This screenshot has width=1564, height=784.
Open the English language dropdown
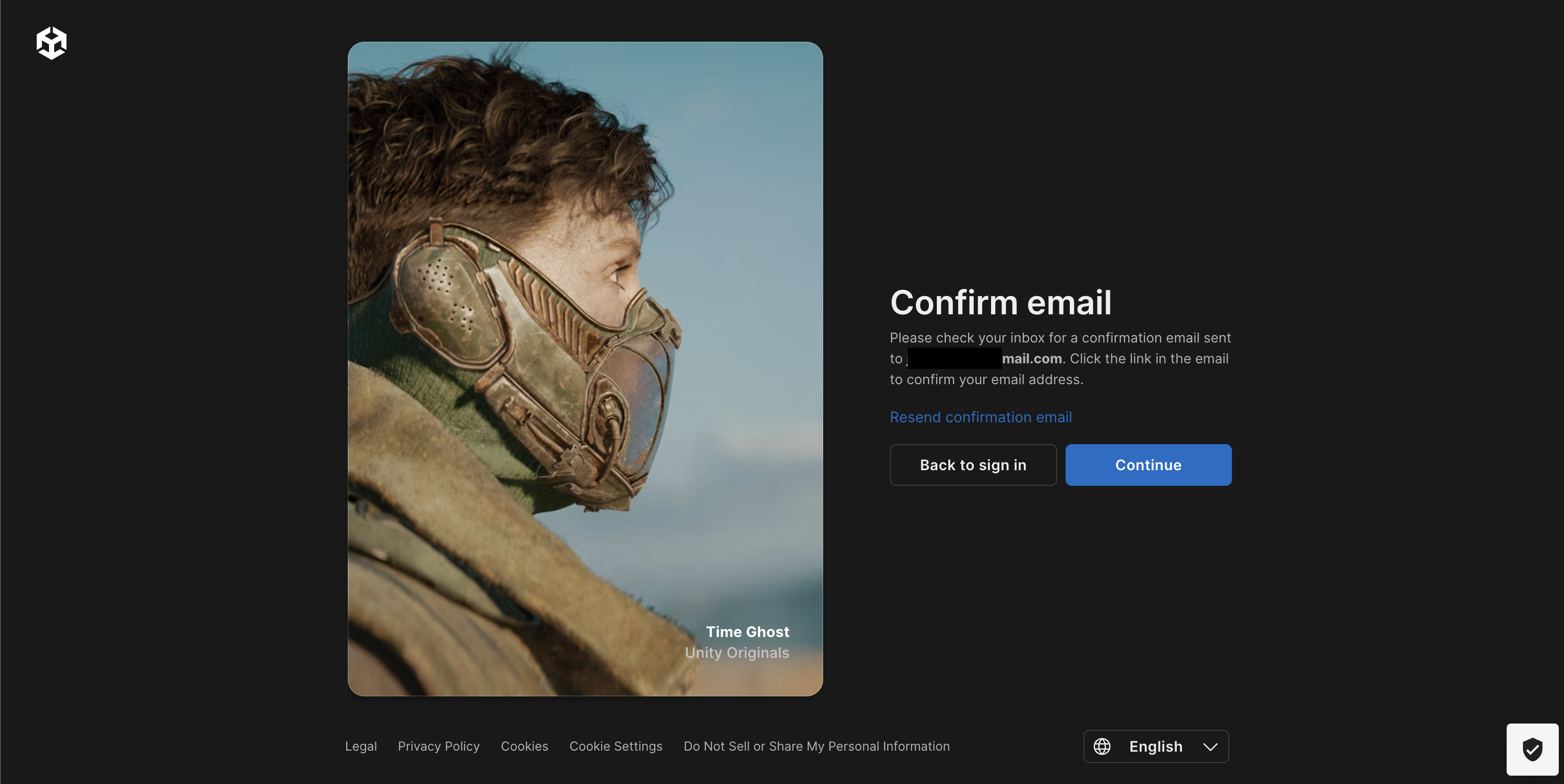tap(1156, 746)
